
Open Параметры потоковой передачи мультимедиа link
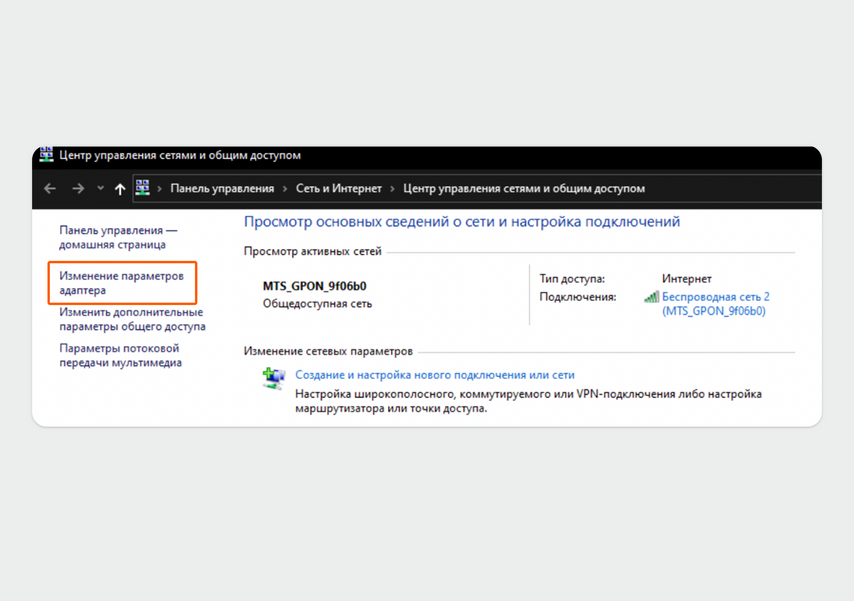(120, 355)
